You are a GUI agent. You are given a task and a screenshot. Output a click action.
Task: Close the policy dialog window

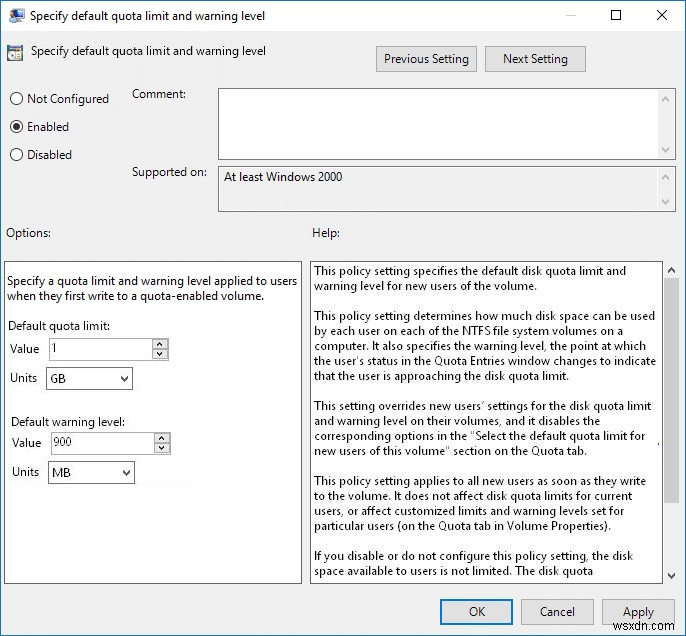coord(662,15)
